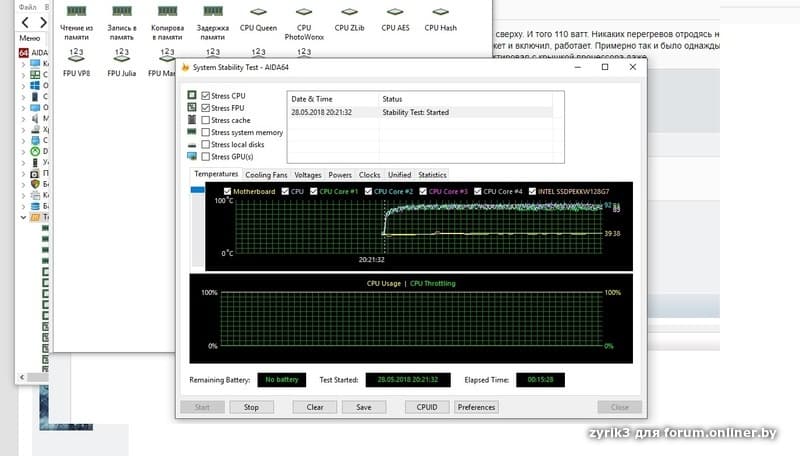Click the CPU chip icon beside Stress CPU
Screen dimensions: 800x456
coord(192,95)
